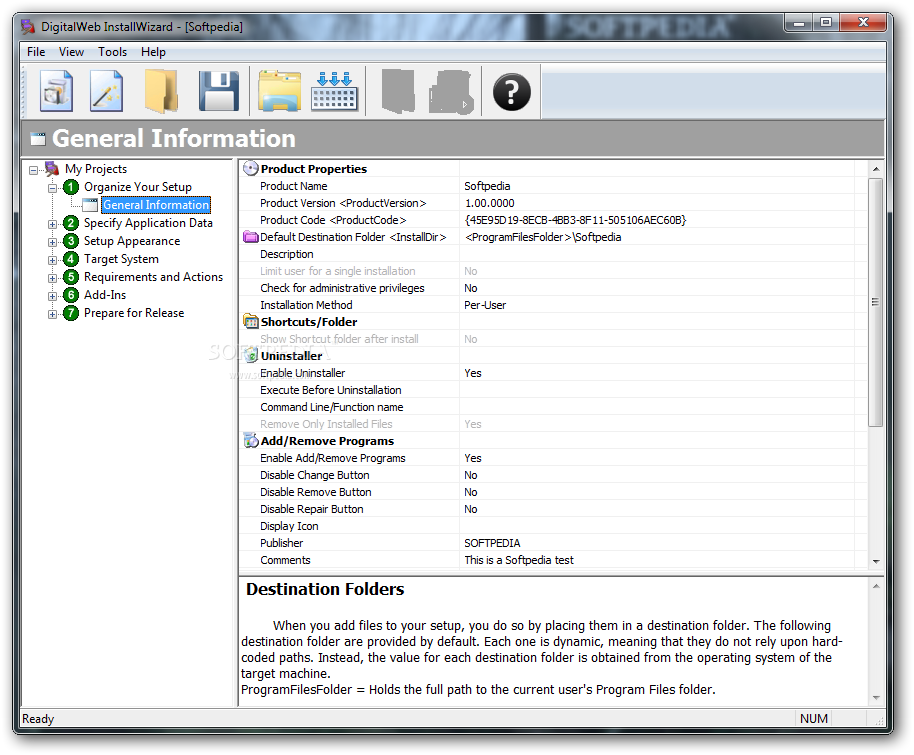Select Target System tree item
914x755 pixels.
[x=121, y=259]
